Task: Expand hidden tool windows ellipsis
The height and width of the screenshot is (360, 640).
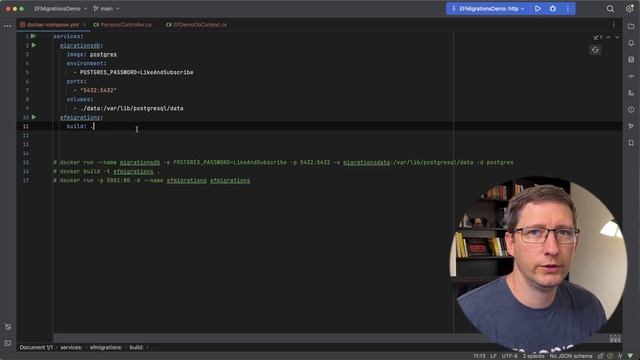Action: click(x=8, y=26)
